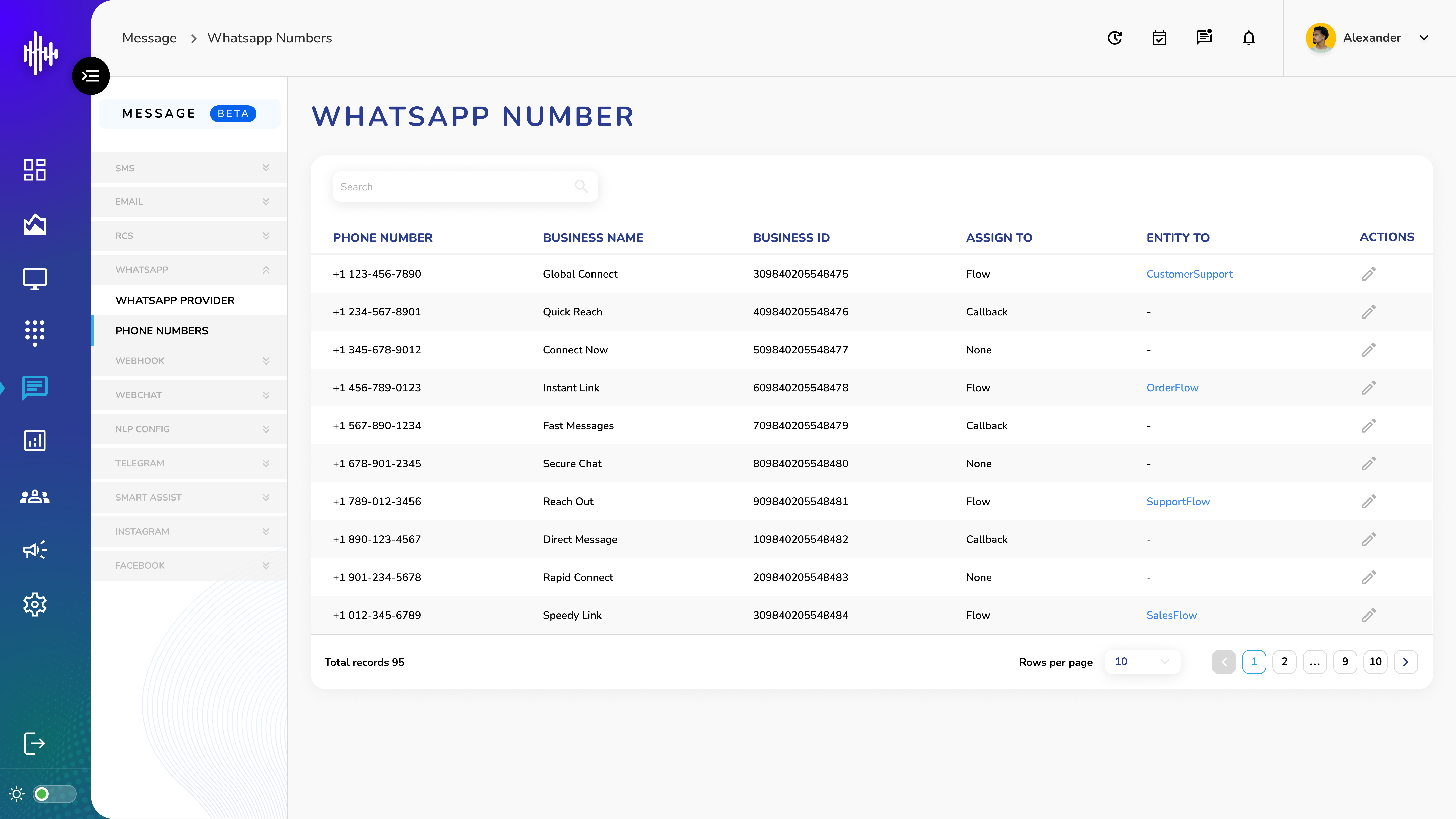1456x819 pixels.
Task: Edit the Direct Message row
Action: [x=1368, y=539]
